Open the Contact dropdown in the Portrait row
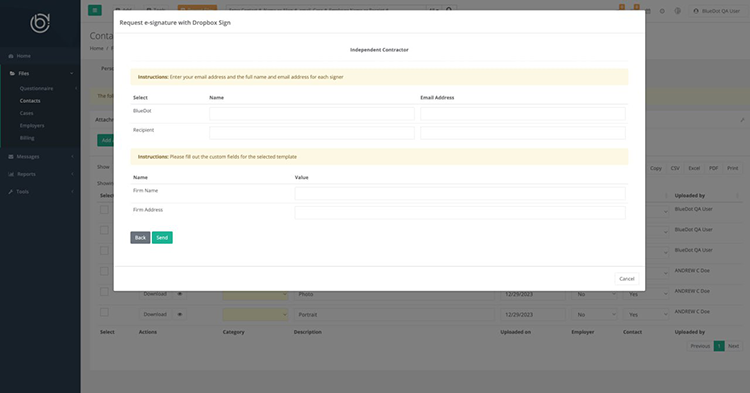The height and width of the screenshot is (393, 750). pyautogui.click(x=646, y=315)
